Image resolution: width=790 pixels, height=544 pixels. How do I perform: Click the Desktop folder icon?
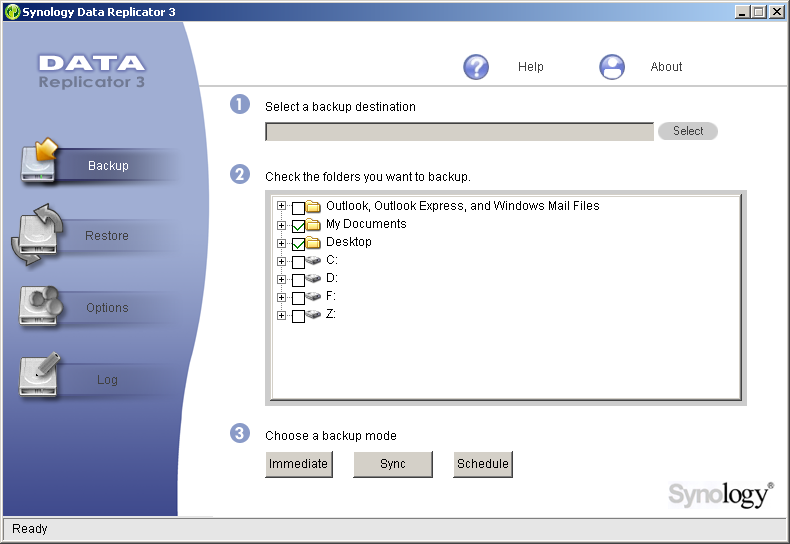click(313, 242)
